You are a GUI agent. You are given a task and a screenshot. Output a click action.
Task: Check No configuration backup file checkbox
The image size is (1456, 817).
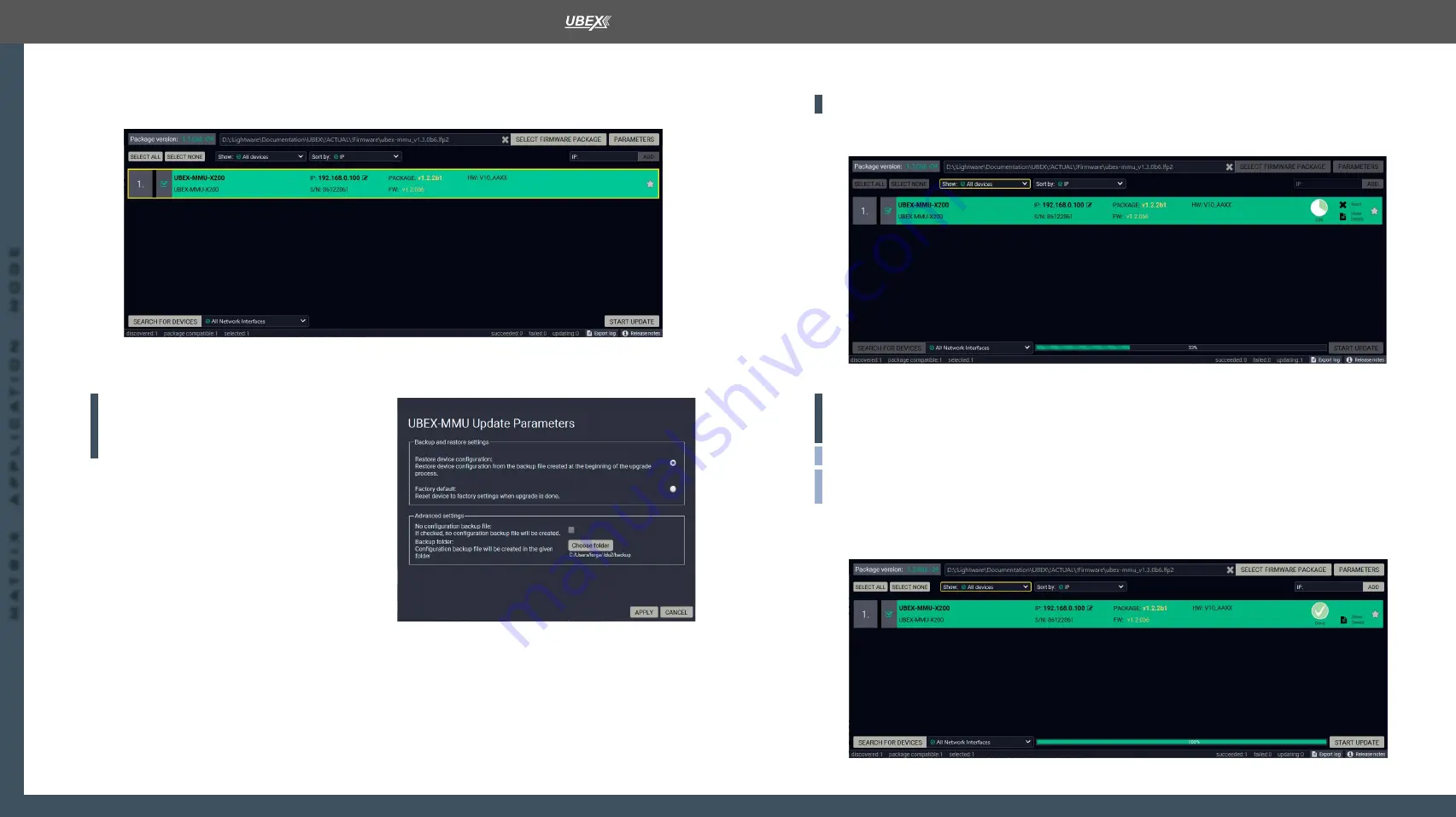tap(571, 530)
